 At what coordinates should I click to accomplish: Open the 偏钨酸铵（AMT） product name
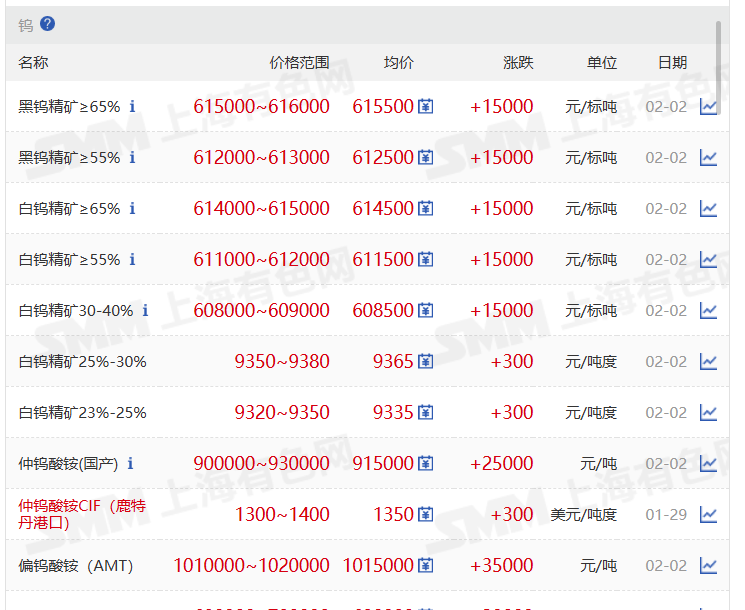(x=76, y=565)
